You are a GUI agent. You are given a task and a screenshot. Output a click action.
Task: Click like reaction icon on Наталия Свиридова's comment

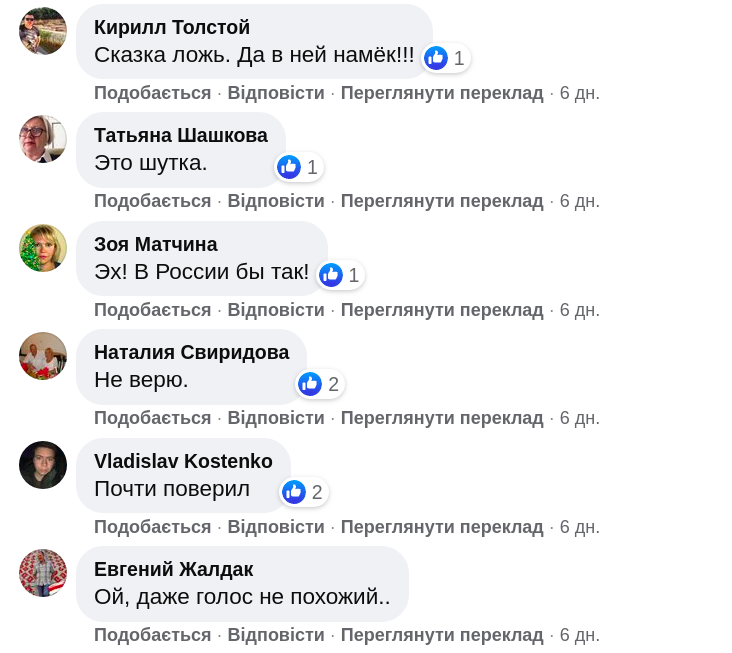pos(310,384)
